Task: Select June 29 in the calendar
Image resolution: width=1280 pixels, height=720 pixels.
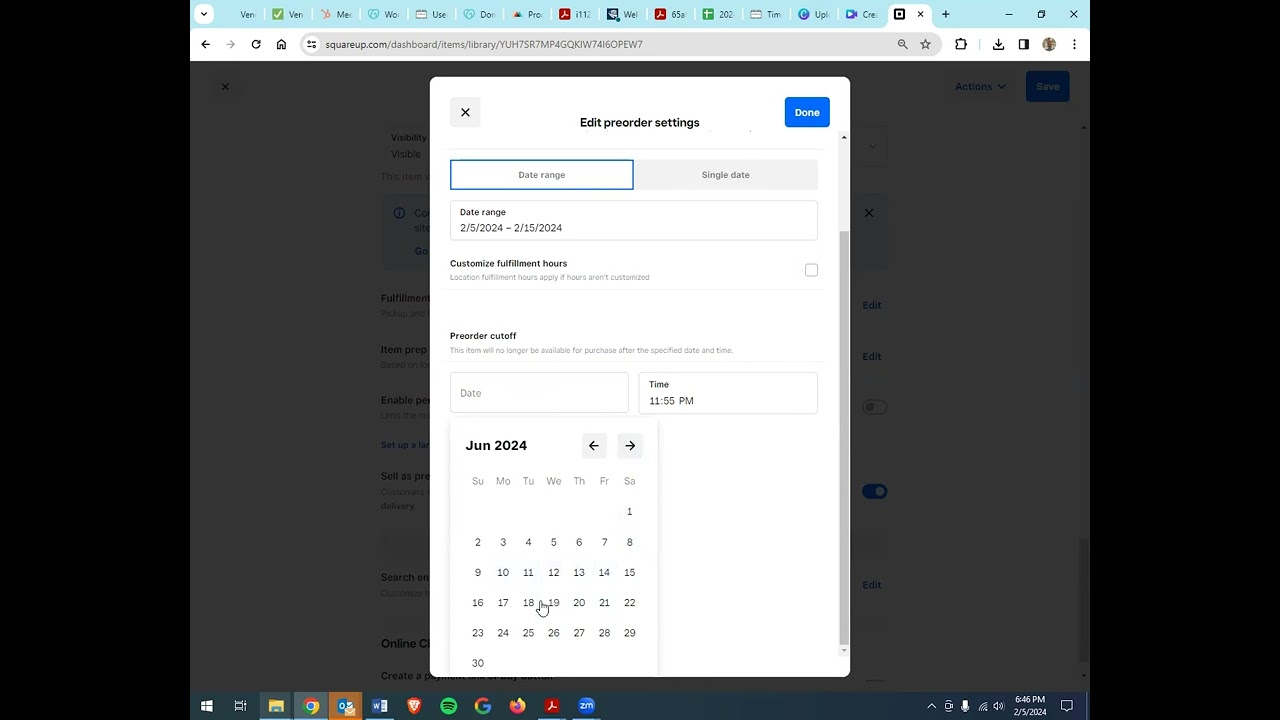Action: point(629,633)
